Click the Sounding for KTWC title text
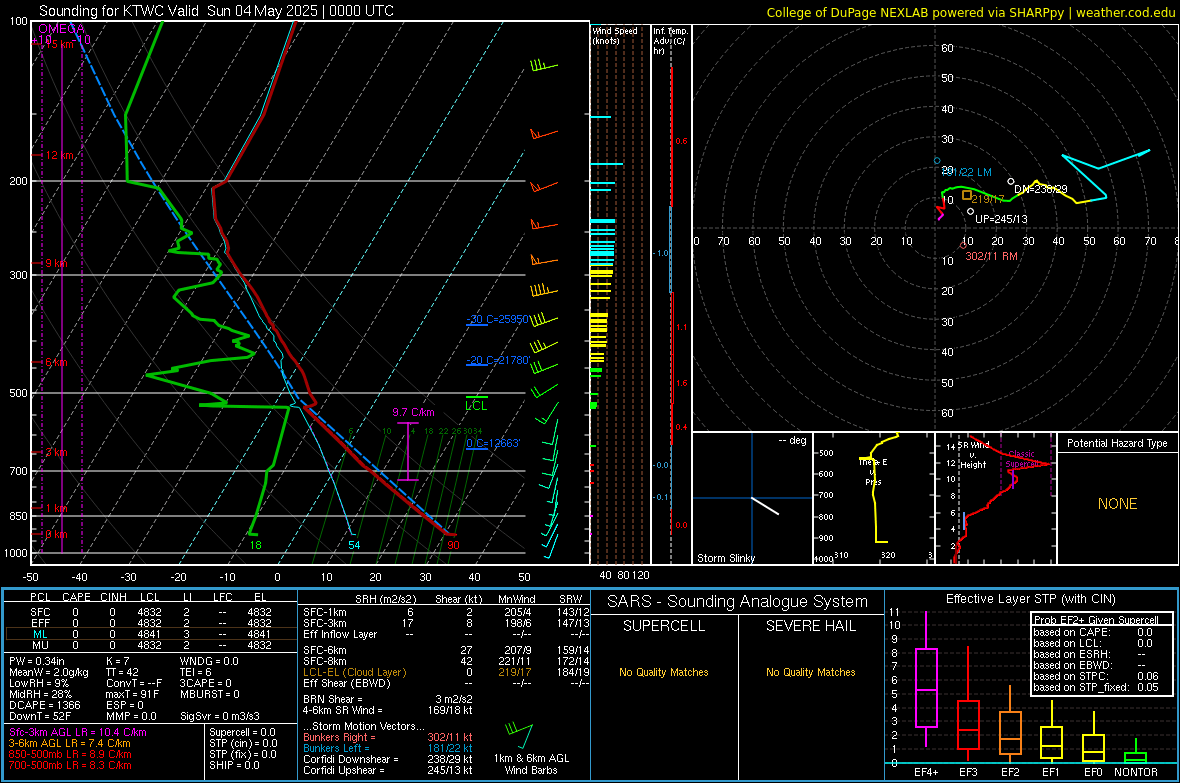 [216, 11]
